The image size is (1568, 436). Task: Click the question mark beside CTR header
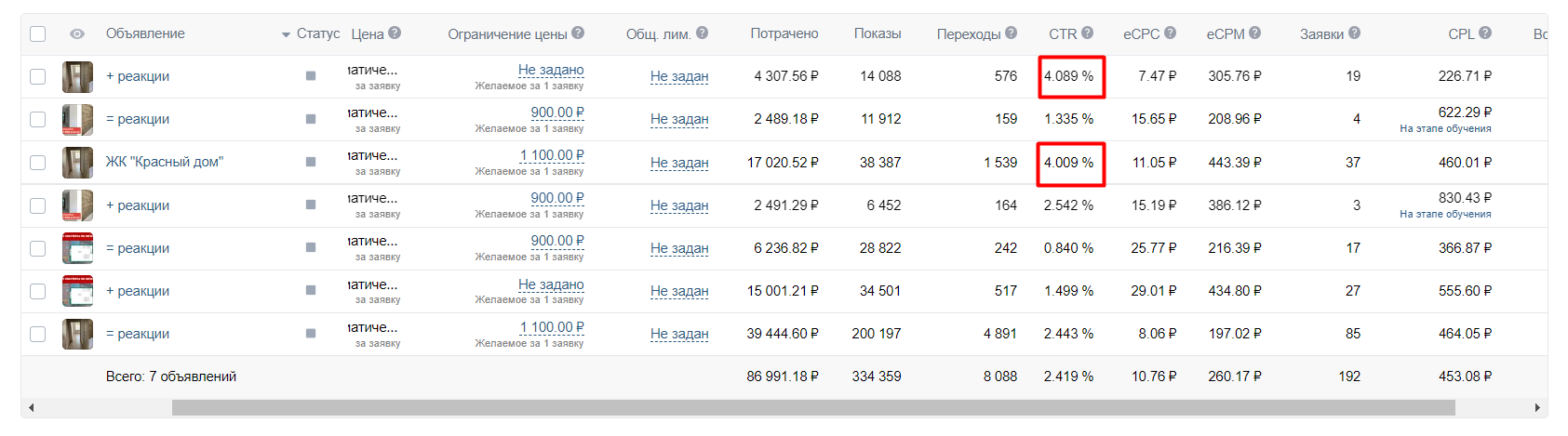[1087, 33]
